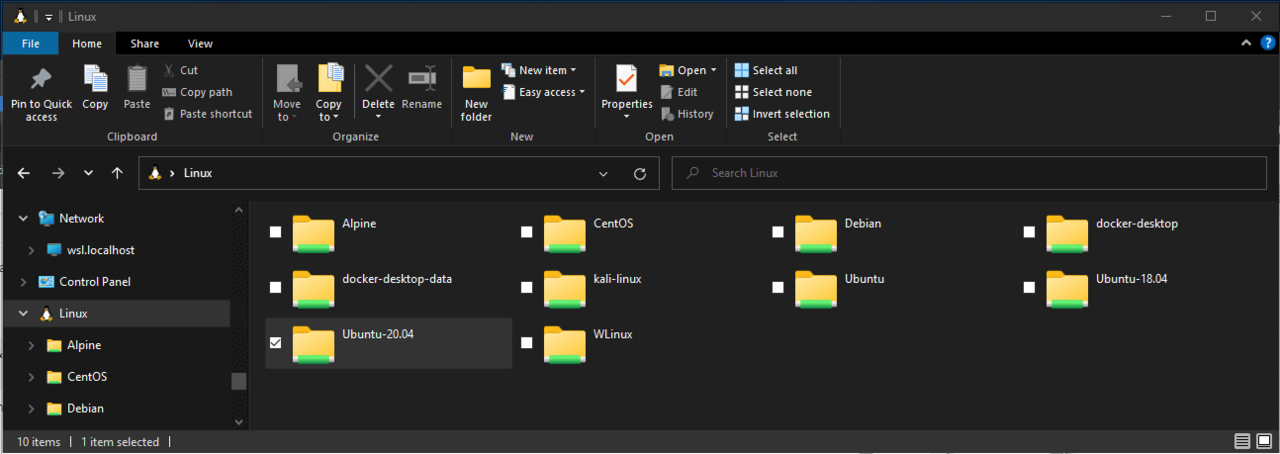This screenshot has height=454, width=1280.
Task: Expand Control Panel tree node
Action: point(24,282)
